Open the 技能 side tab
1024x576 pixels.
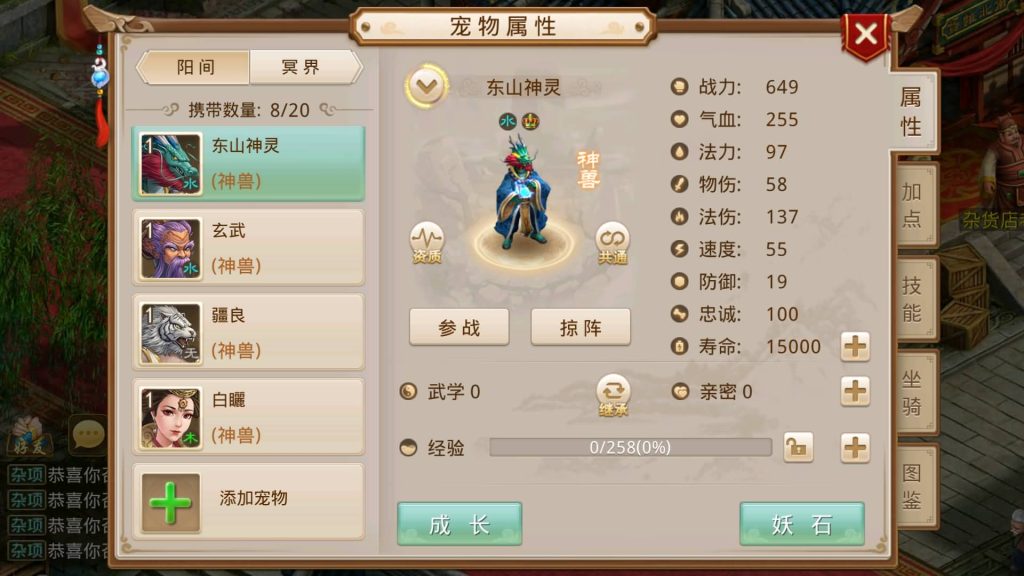click(x=913, y=299)
